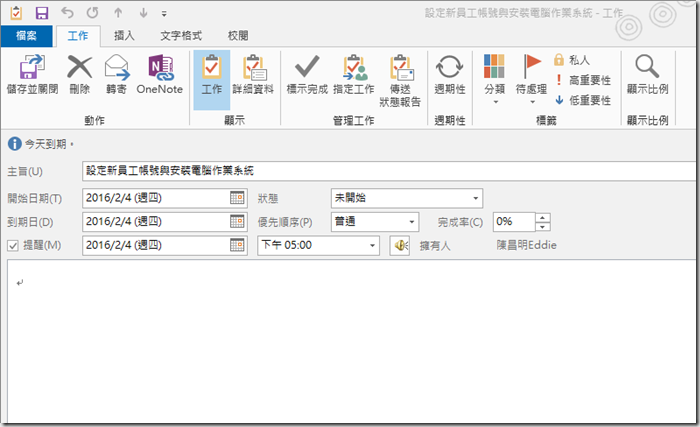Mark the task complete with 標示完成
Viewport: 700px width, 427px height.
(x=308, y=75)
